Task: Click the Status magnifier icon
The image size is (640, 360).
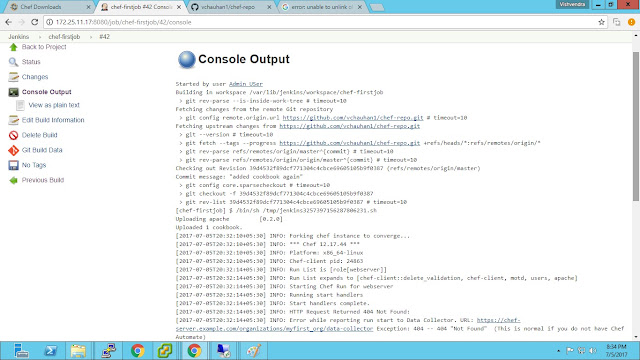Action: [13, 62]
